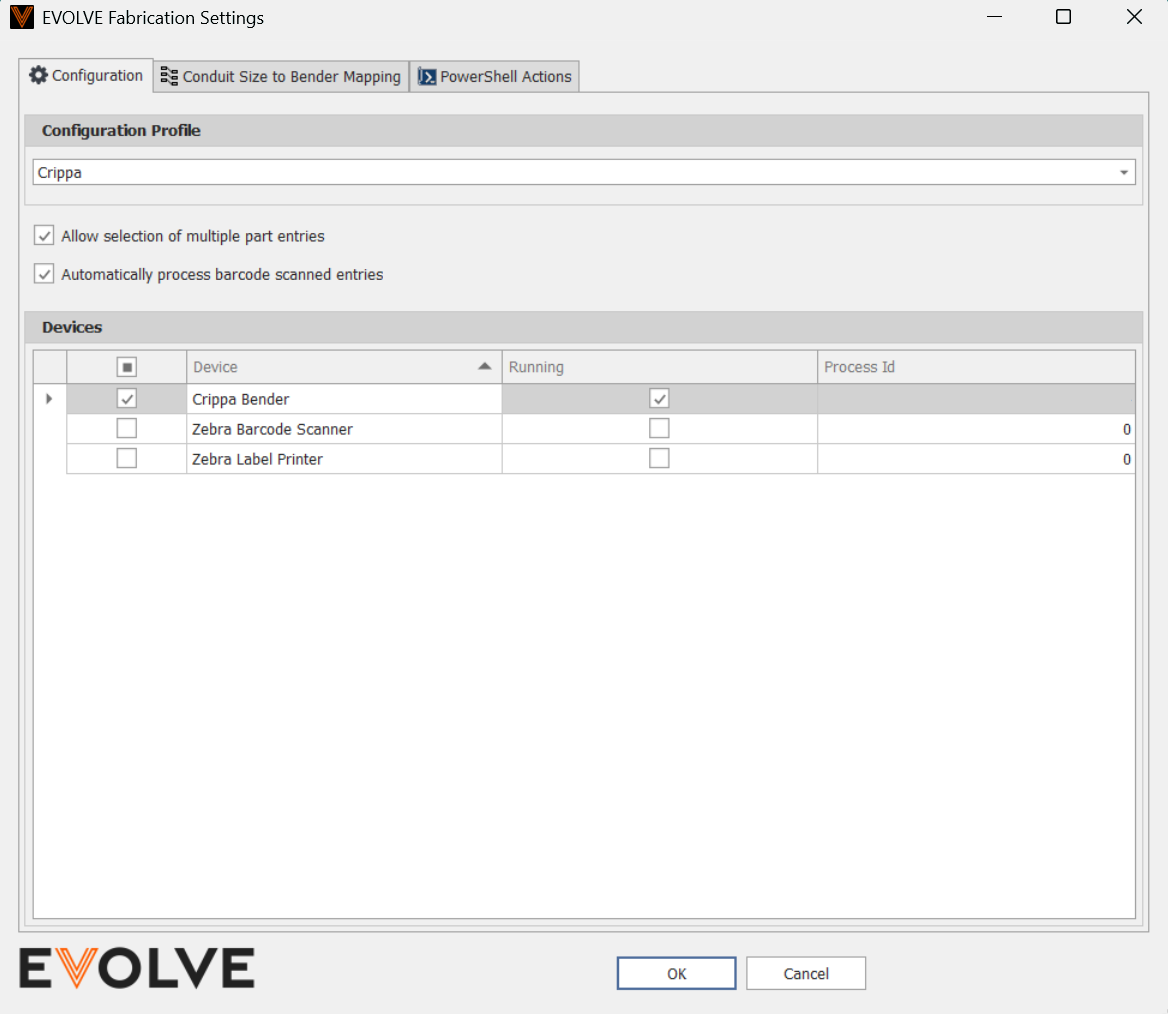Switch to the Configuration tab
Image resolution: width=1168 pixels, height=1014 pixels.
pos(86,75)
